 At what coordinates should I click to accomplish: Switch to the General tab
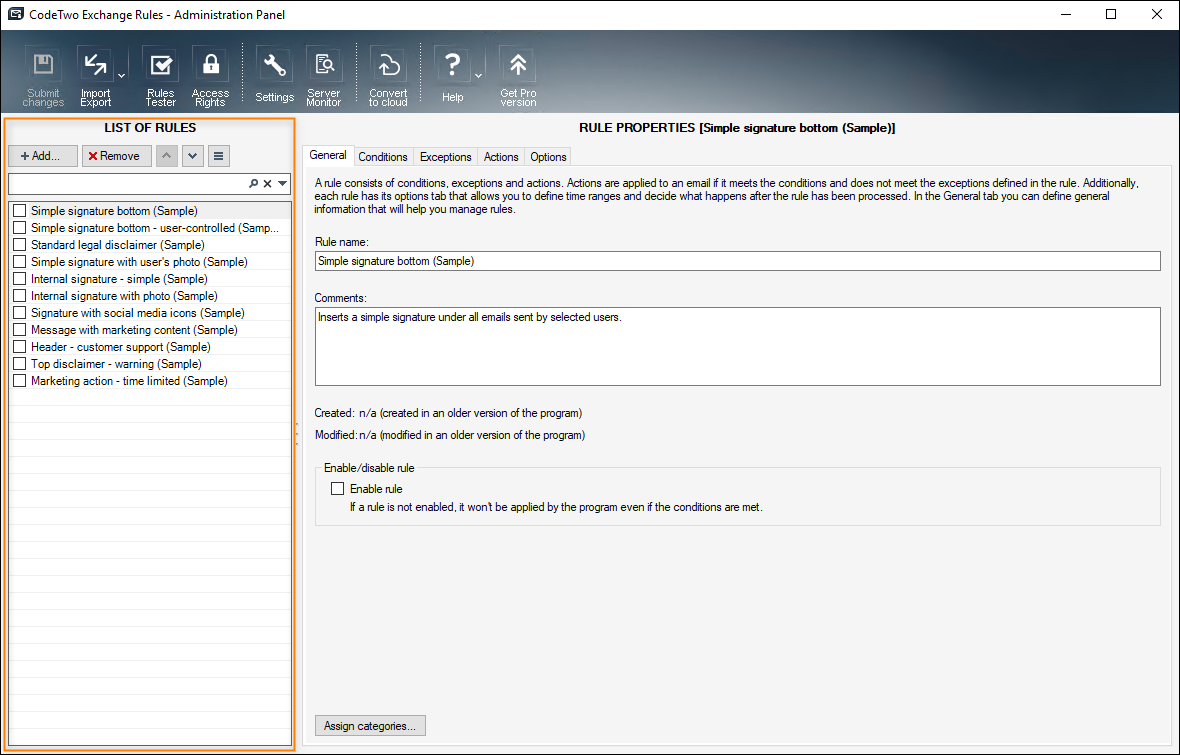point(328,155)
